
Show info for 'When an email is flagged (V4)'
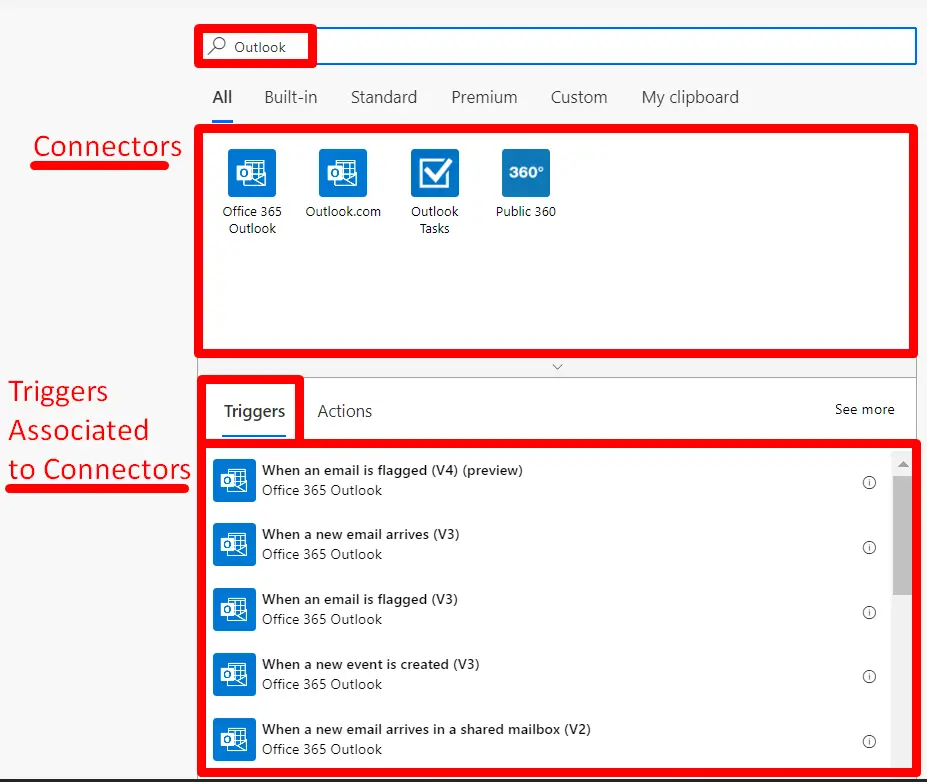tap(869, 482)
